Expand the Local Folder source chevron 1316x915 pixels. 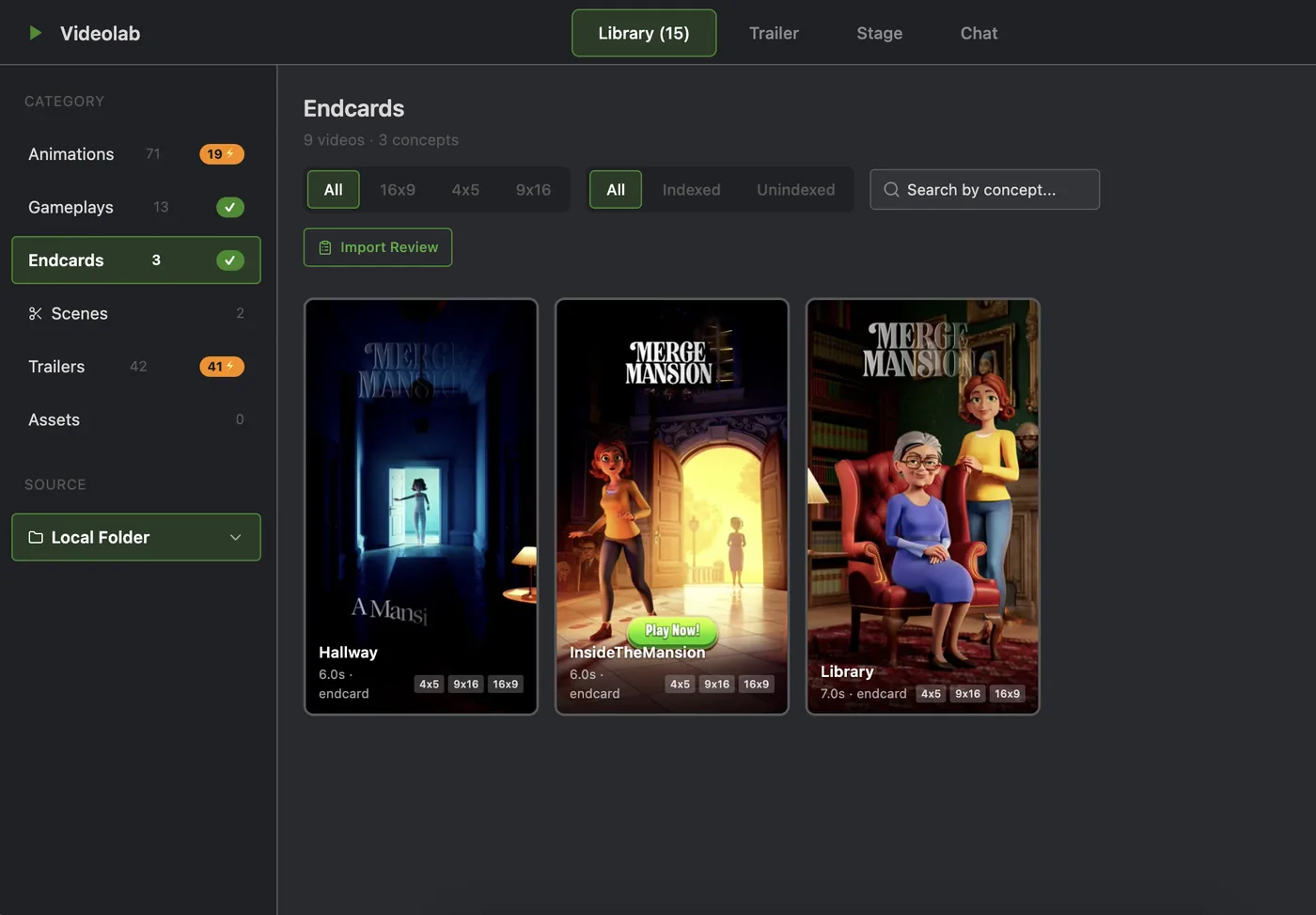click(235, 537)
